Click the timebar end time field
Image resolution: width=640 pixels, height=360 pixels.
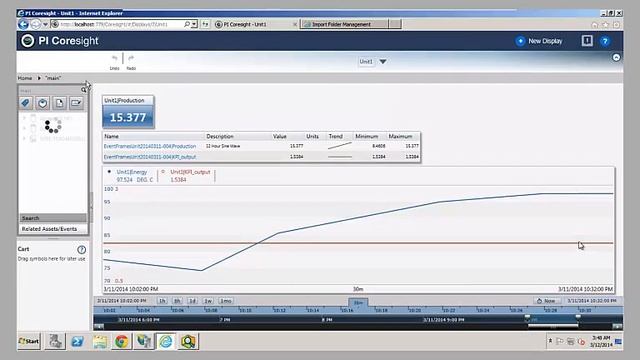click(592, 301)
